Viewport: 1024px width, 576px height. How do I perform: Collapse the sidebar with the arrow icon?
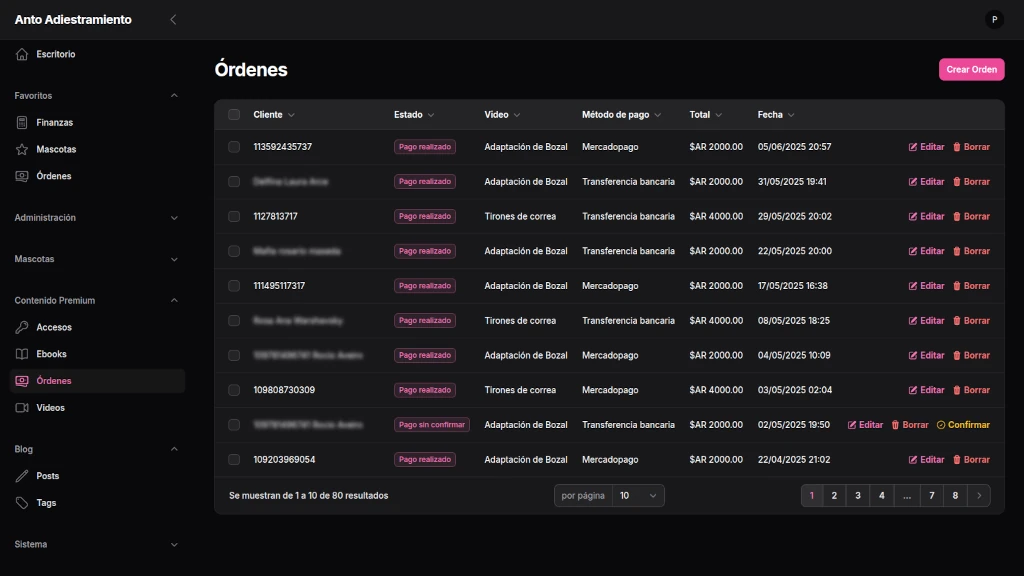click(x=173, y=19)
